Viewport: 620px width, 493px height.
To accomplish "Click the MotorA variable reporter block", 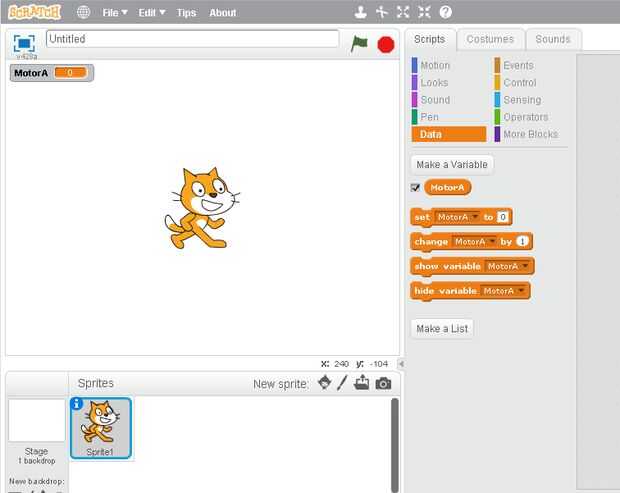I will [447, 187].
